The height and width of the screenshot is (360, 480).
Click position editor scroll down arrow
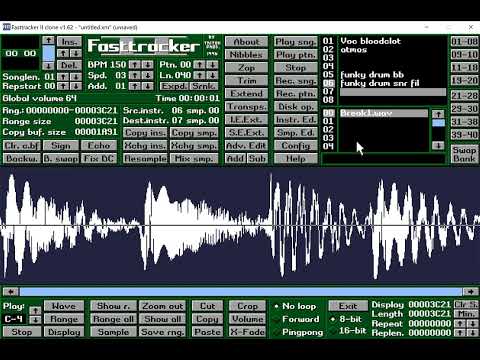point(49,66)
